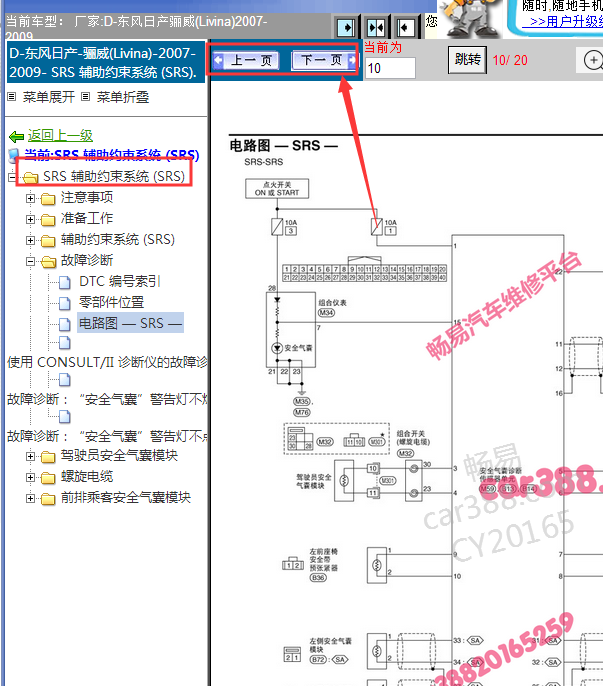603x686 pixels.
Task: Click the page number input field showing 10
Action: (x=389, y=68)
